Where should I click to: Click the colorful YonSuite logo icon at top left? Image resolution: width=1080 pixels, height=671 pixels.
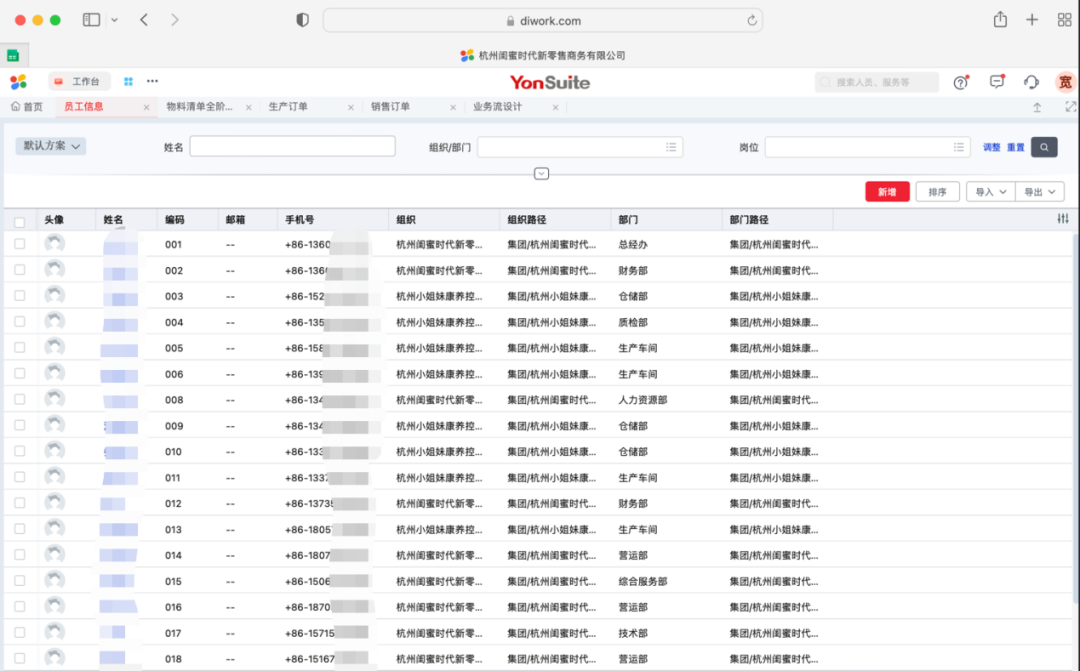[19, 82]
